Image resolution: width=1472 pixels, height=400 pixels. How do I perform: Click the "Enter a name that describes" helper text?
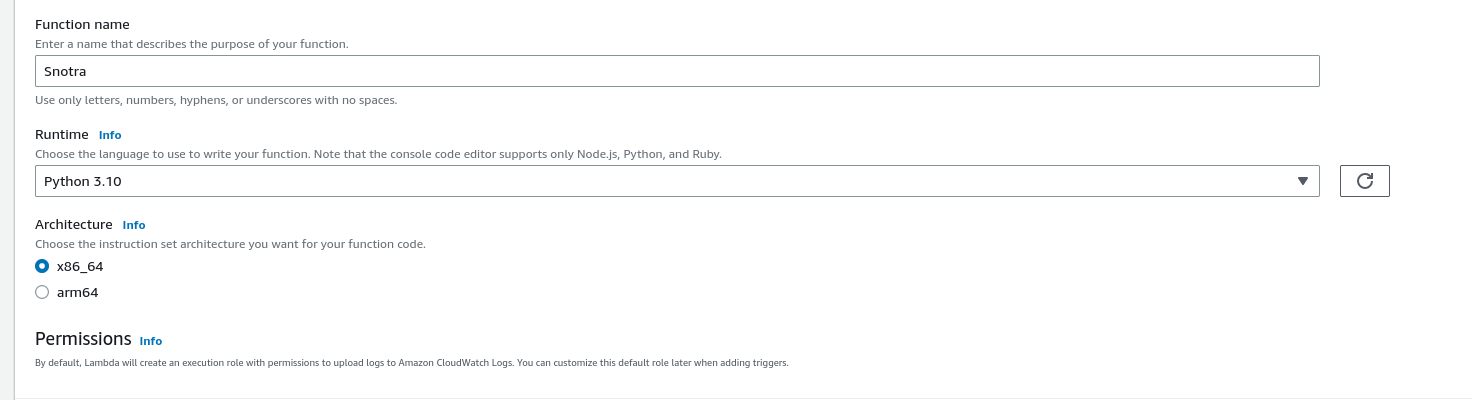191,44
